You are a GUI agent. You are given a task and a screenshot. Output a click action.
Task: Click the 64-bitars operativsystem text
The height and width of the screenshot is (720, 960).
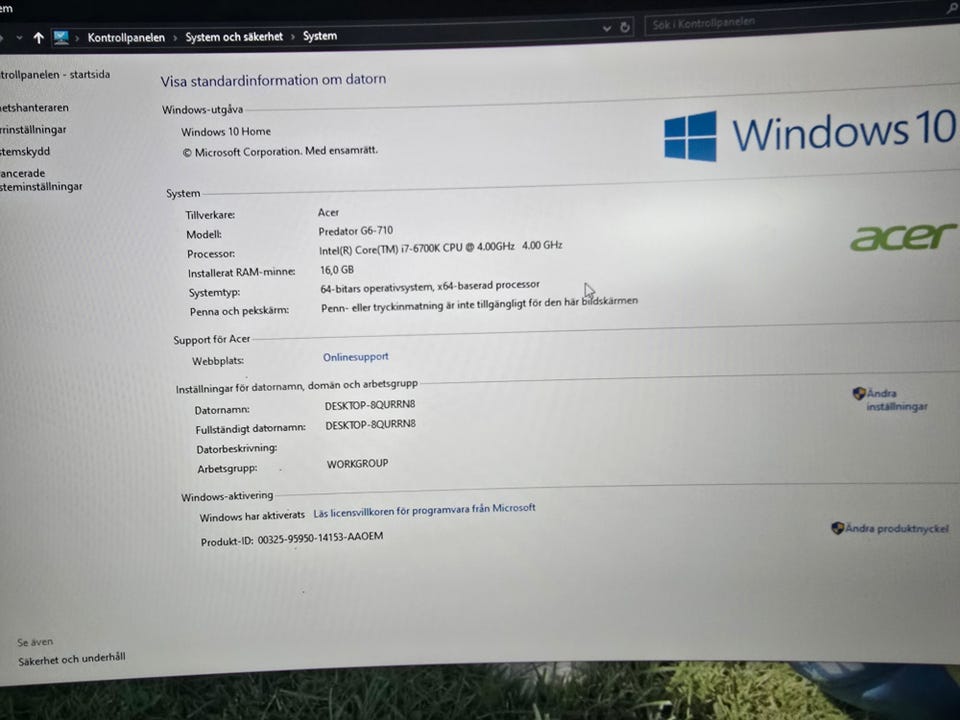[x=430, y=286]
